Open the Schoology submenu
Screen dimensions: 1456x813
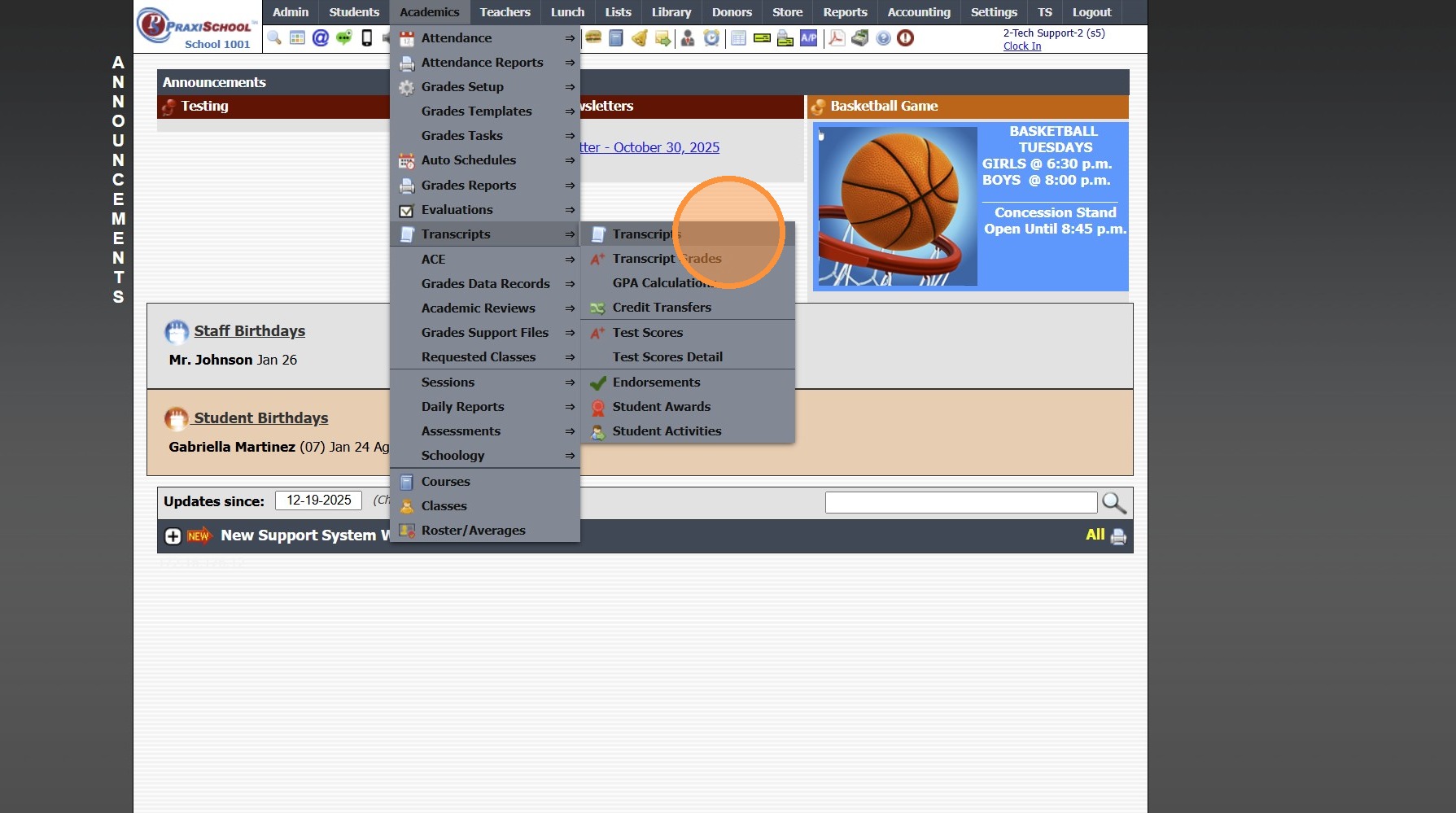coord(485,456)
